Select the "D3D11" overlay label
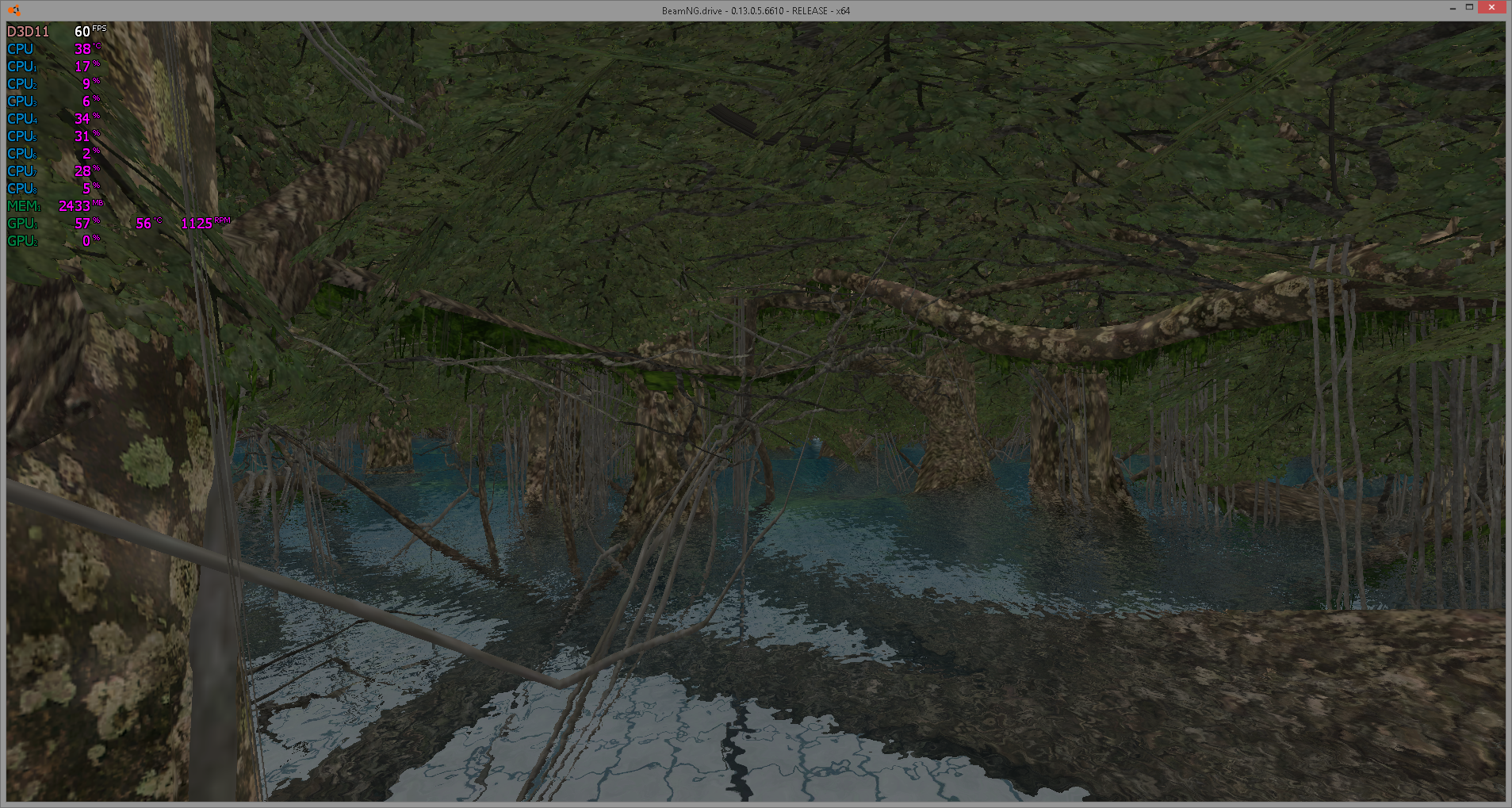This screenshot has height=808, width=1512. coord(28,32)
